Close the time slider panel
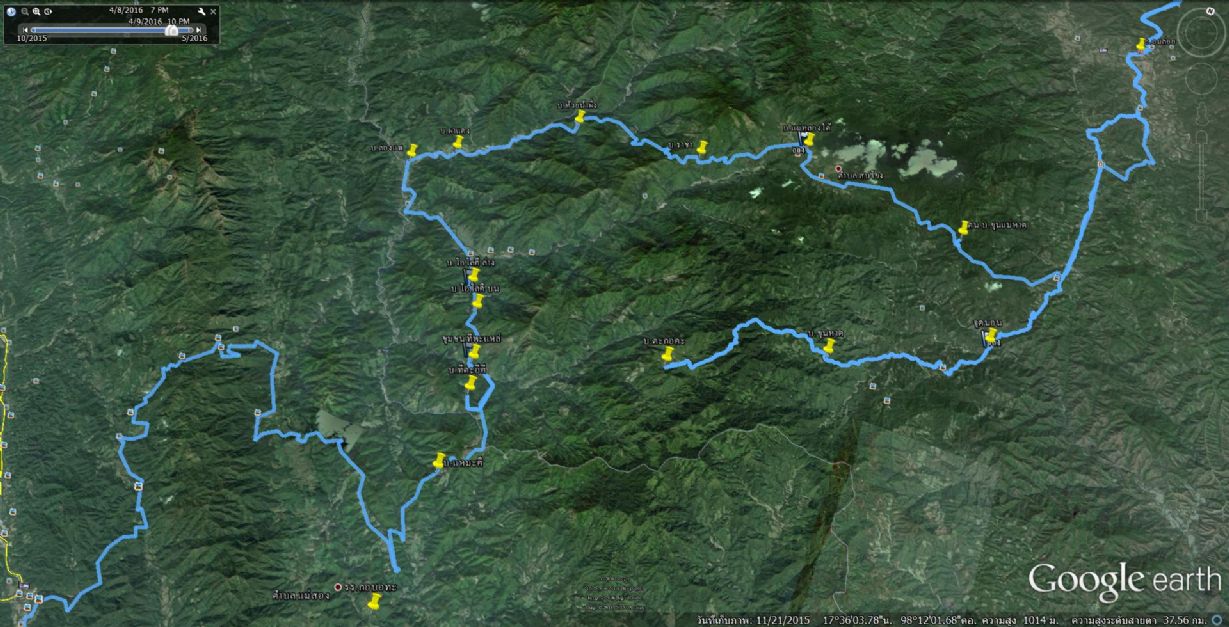 point(213,12)
